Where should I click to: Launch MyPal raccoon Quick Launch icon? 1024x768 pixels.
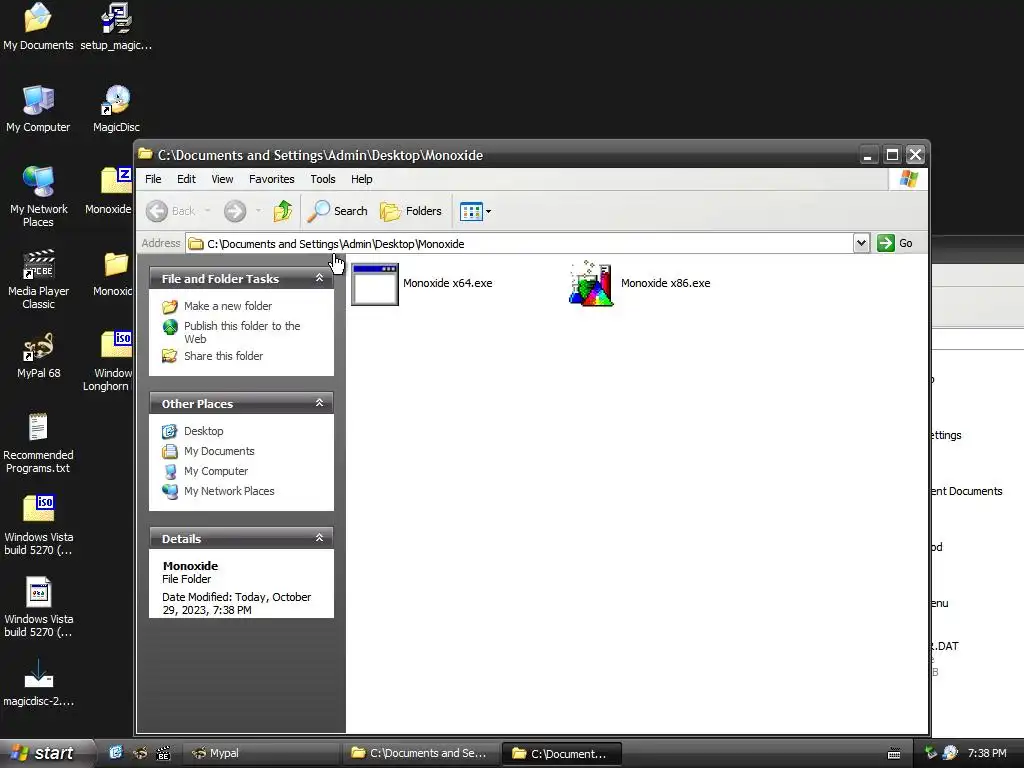[140, 753]
